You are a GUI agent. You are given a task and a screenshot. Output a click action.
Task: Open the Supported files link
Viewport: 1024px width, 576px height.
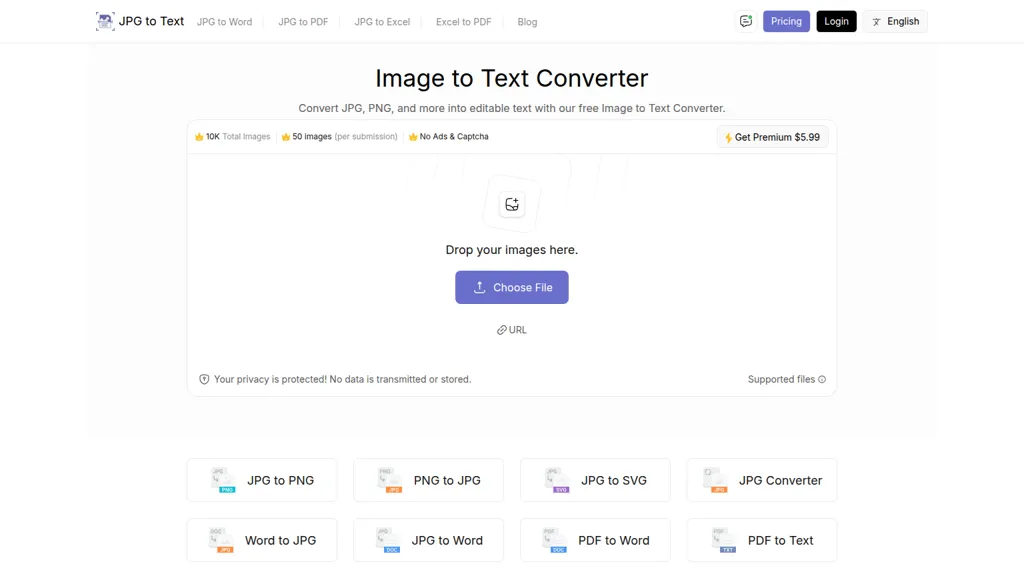coord(787,379)
